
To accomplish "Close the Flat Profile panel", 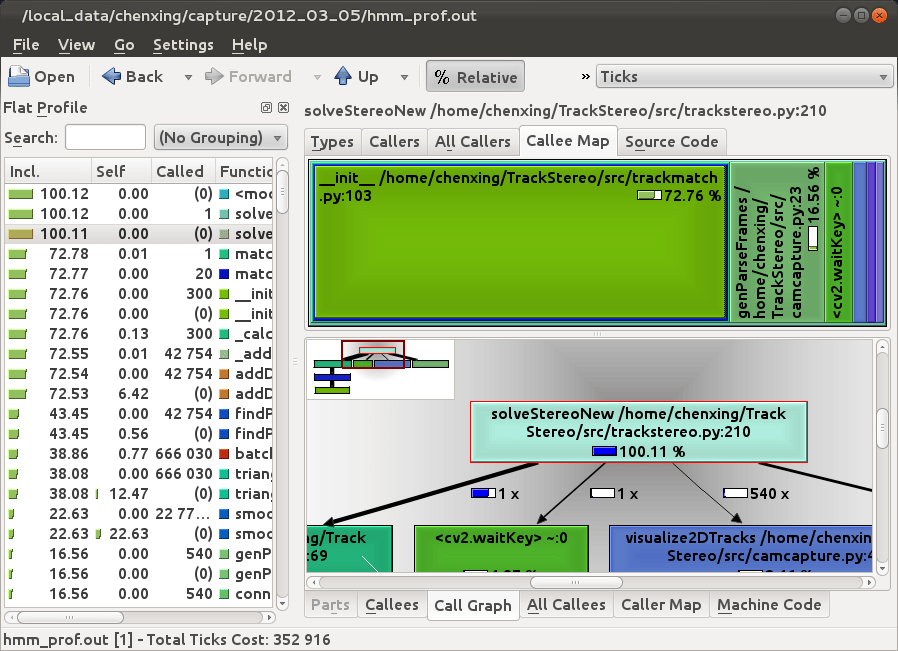I will click(x=281, y=108).
